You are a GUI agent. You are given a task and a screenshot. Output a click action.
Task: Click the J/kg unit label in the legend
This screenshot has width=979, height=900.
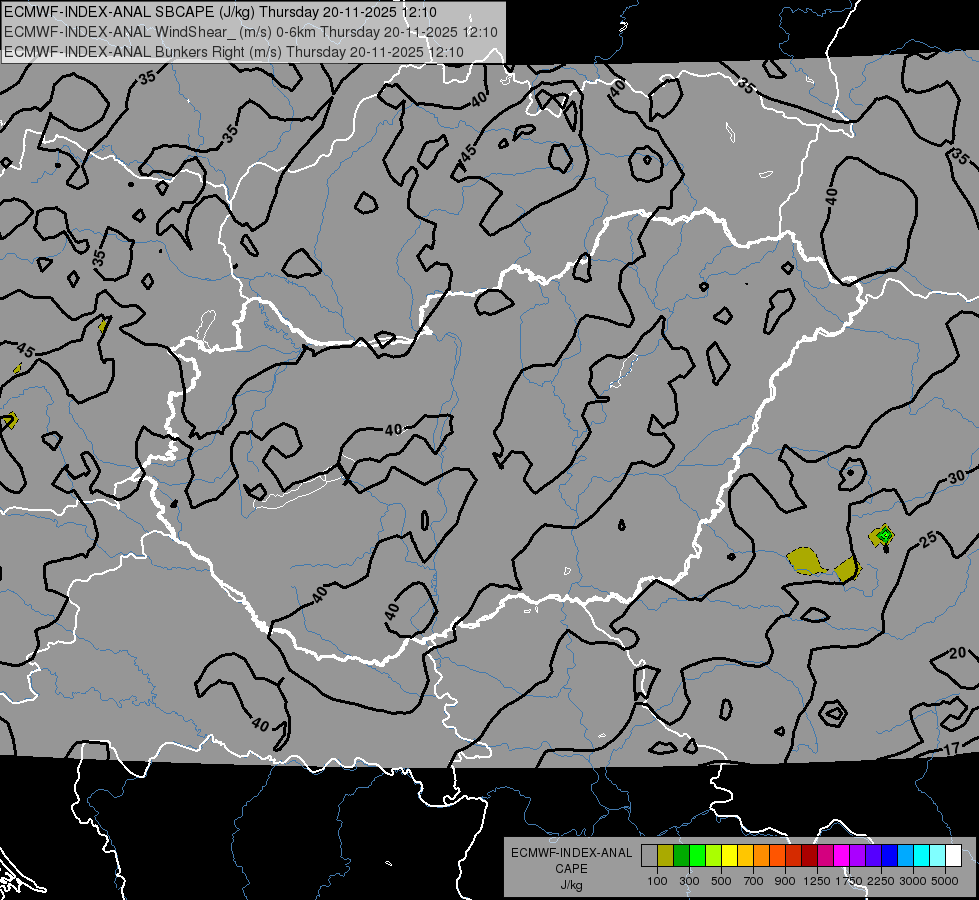571,885
